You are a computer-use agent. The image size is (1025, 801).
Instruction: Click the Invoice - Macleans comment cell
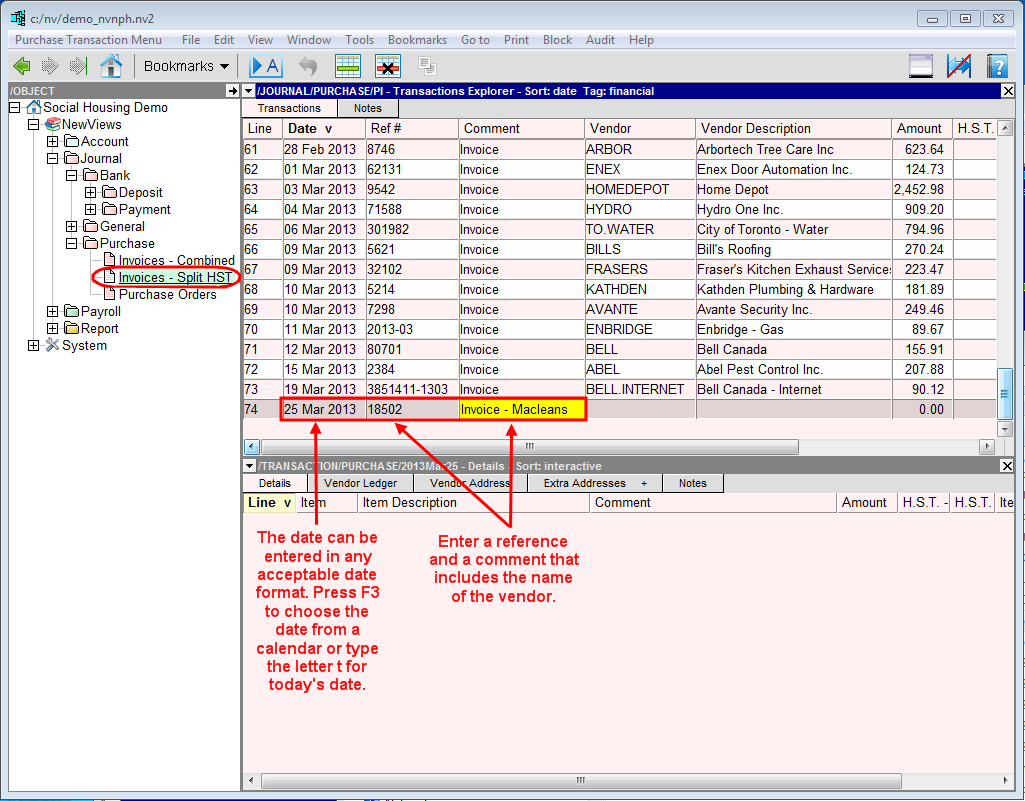521,409
